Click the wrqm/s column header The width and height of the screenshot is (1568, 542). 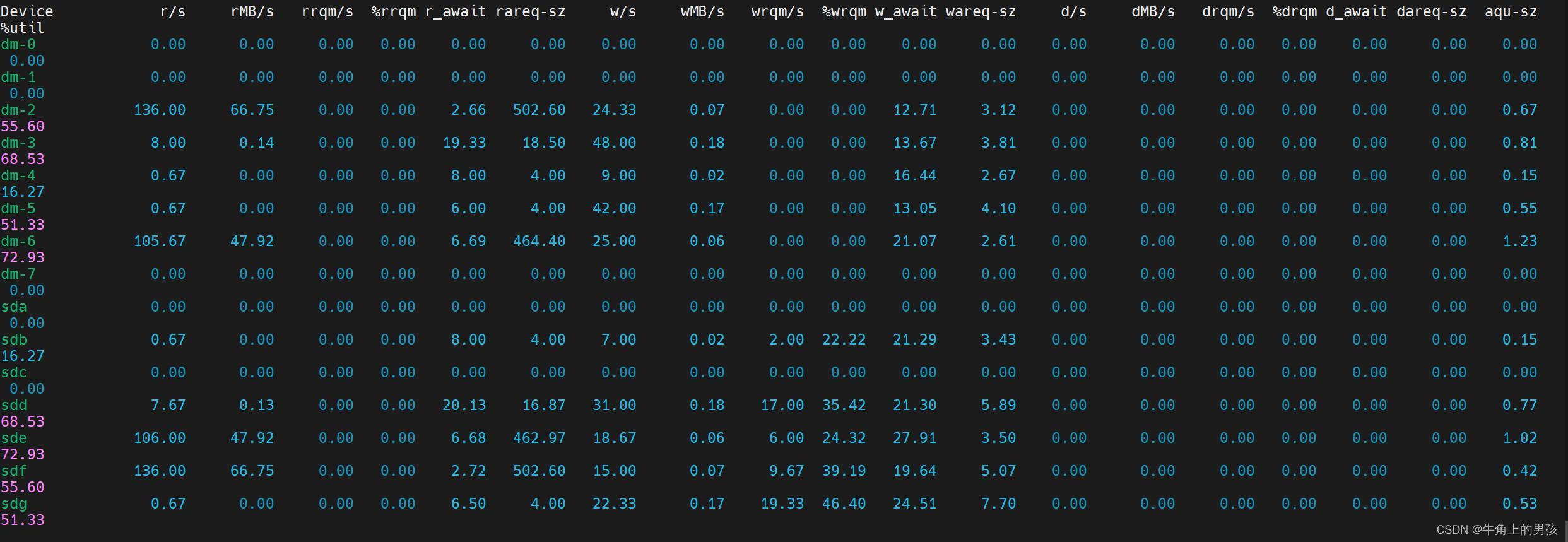pyautogui.click(x=778, y=11)
